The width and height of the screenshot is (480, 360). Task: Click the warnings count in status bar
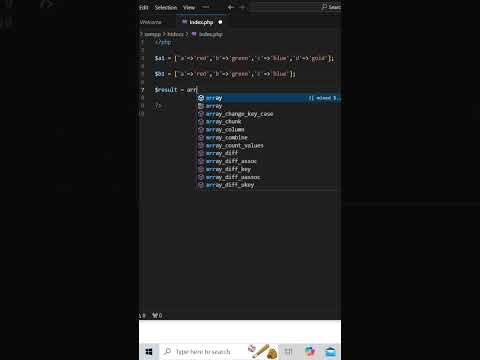click(142, 315)
